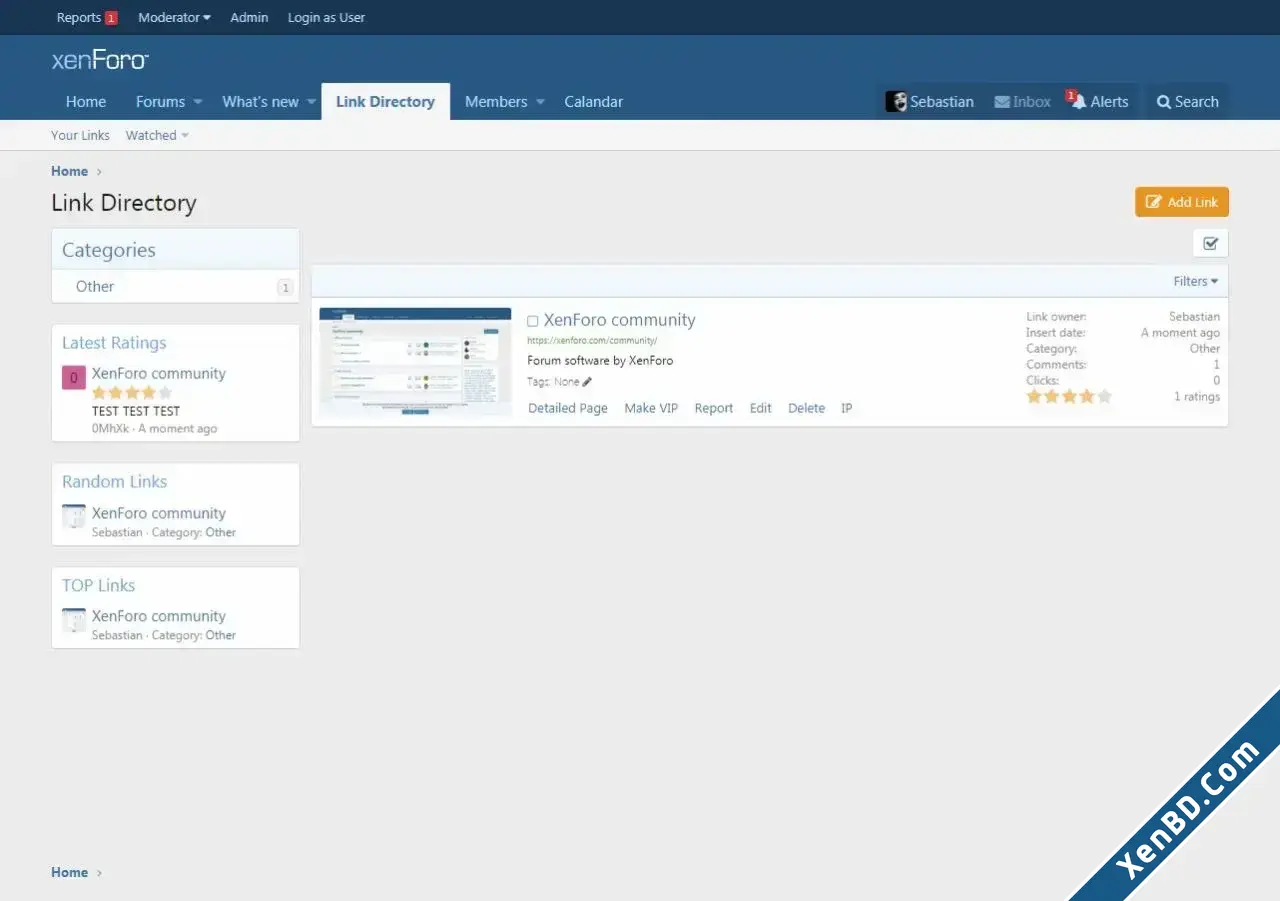Click the Random Links heading

tap(114, 482)
